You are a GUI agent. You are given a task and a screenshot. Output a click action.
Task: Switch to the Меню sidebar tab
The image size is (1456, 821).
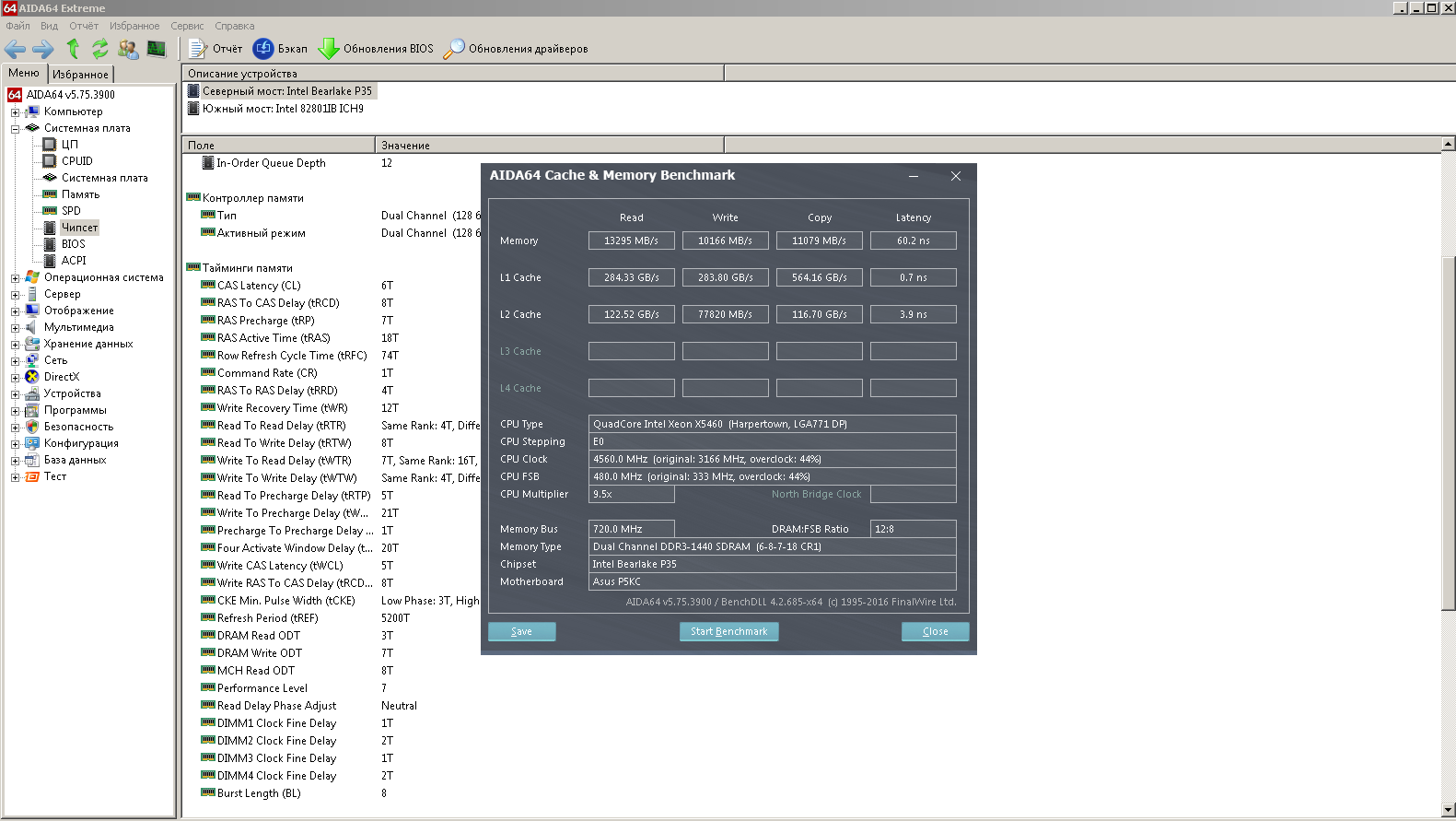[24, 73]
